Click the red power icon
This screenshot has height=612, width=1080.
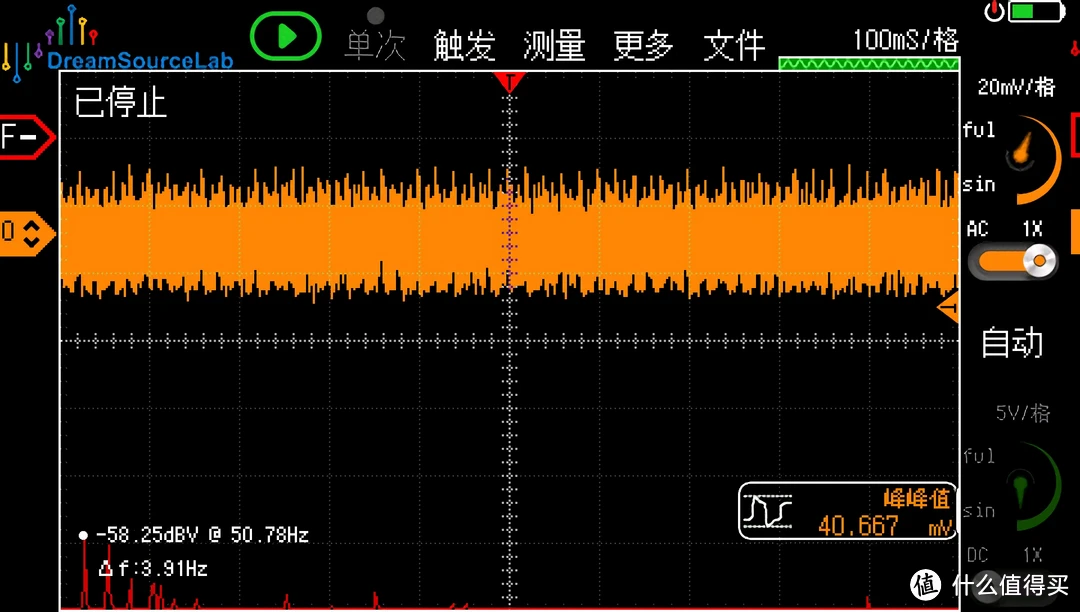click(993, 12)
